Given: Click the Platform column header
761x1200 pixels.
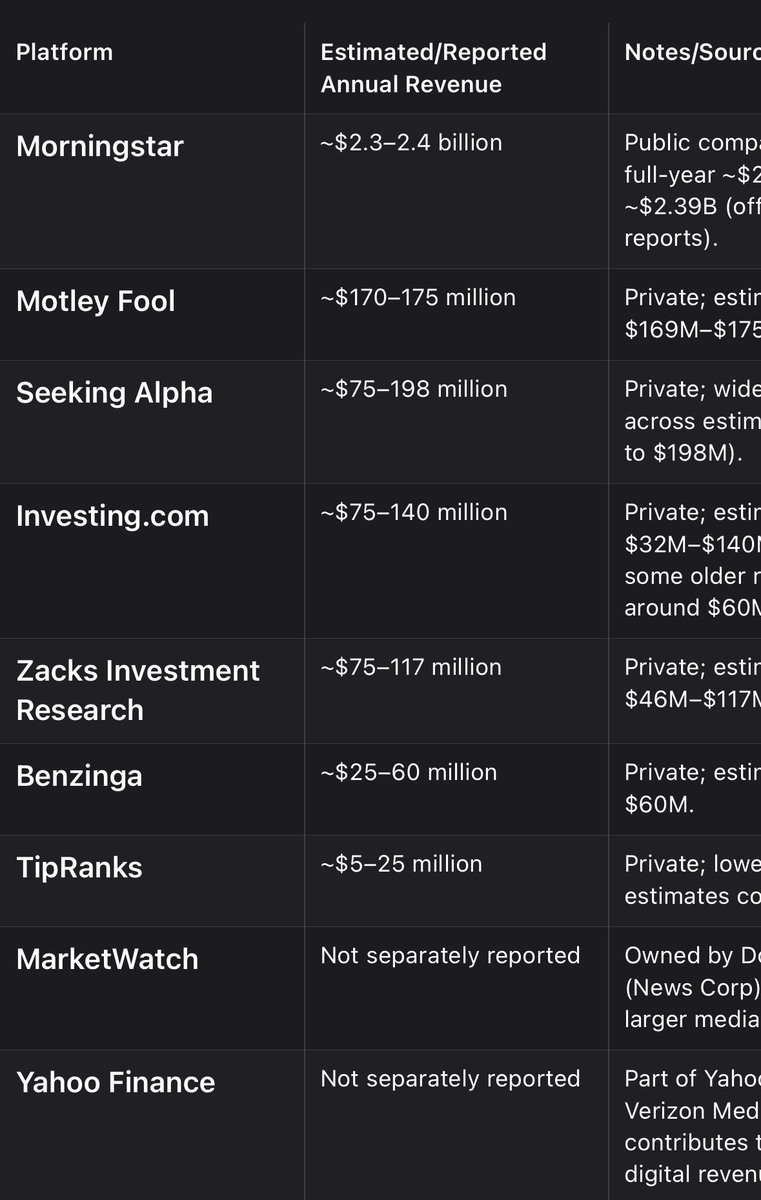Looking at the screenshot, I should tap(64, 52).
